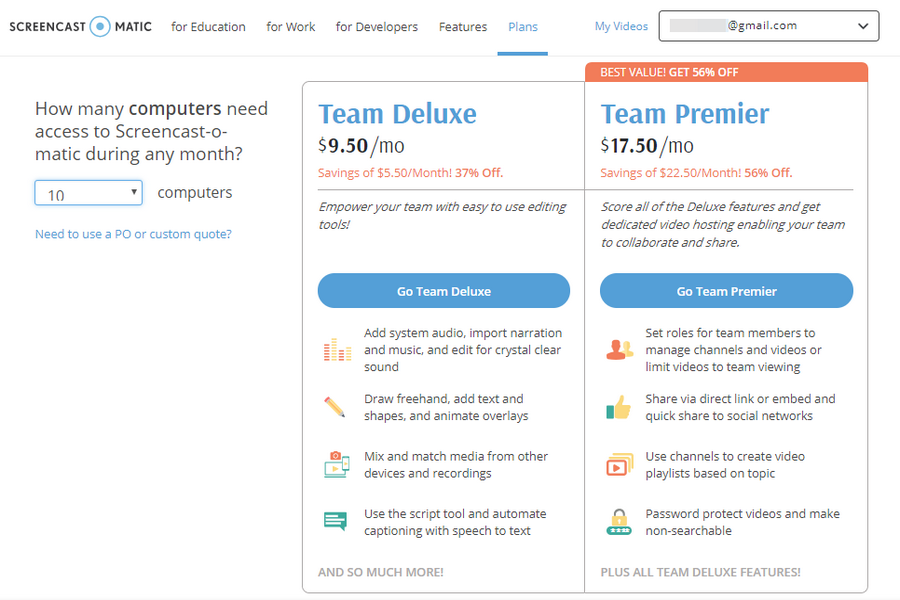This screenshot has height=600, width=900.
Task: Click the mix and match media icon
Action: coord(337,464)
